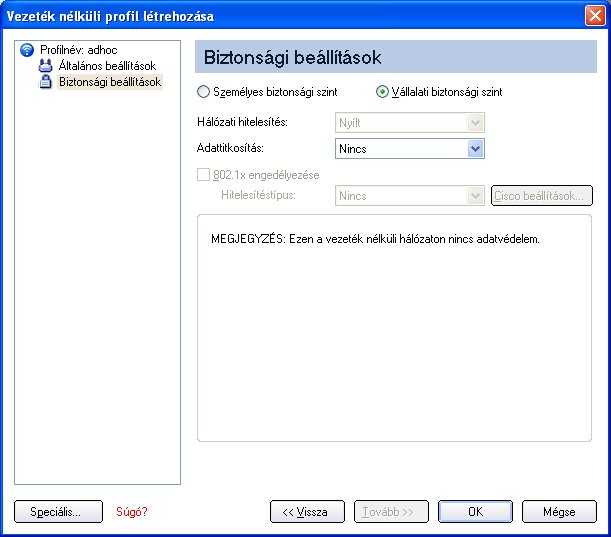Open the Hitelesítéstípus dropdown

coord(410,195)
